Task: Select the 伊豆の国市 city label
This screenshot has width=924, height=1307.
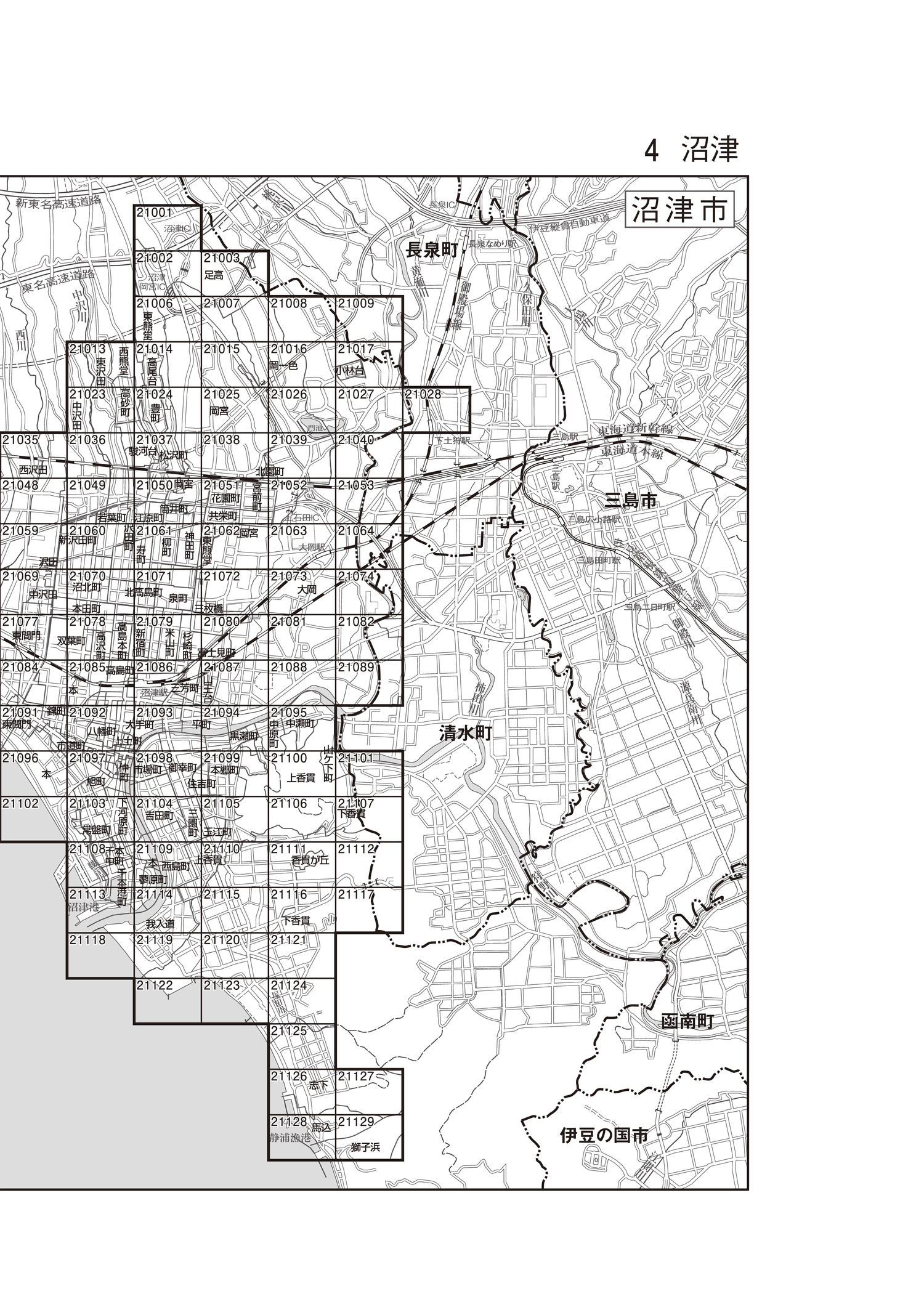Action: point(604,1135)
